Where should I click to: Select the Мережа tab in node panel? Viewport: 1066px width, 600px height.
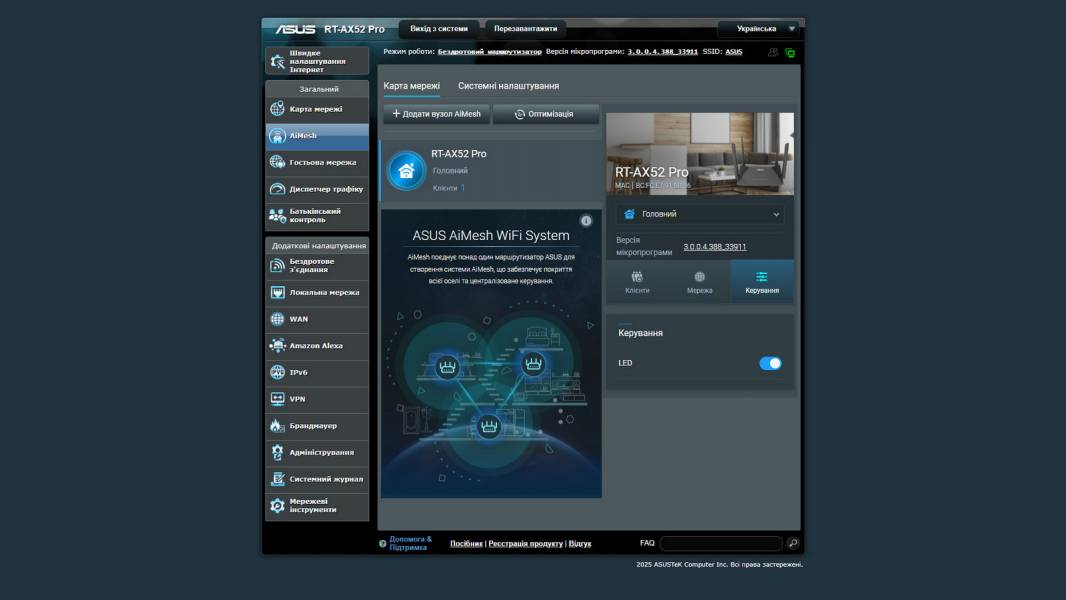(699, 282)
